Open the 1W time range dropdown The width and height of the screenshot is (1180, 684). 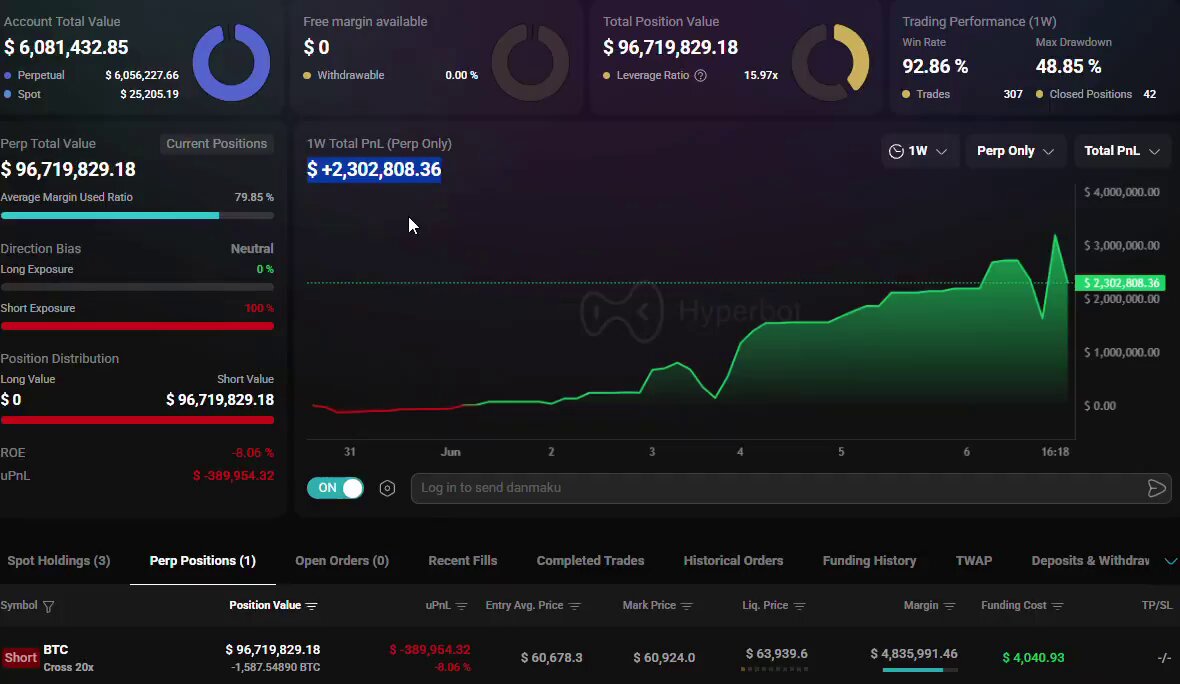point(918,151)
